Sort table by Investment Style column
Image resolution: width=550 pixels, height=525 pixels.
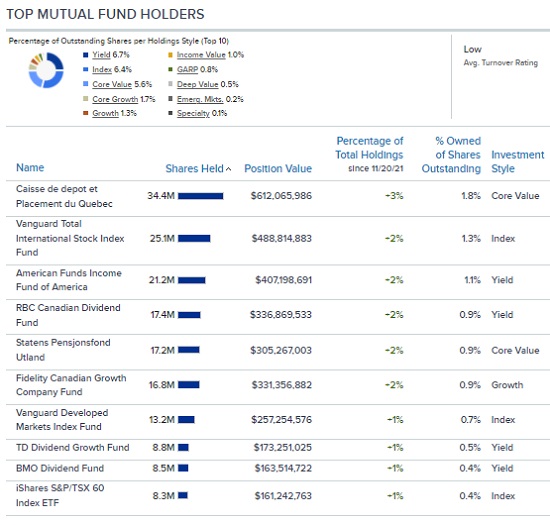(x=517, y=162)
